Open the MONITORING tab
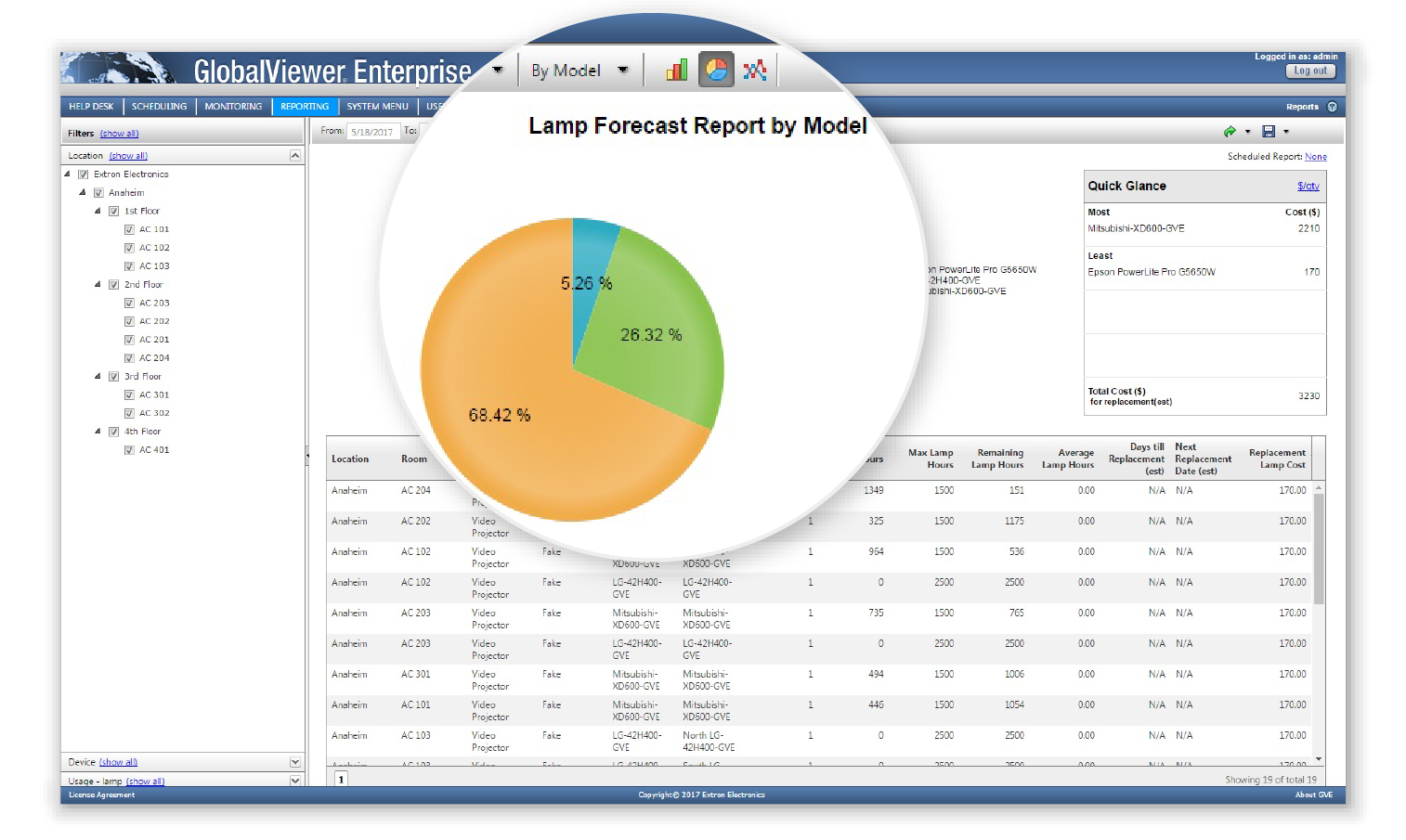This screenshot has height=840, width=1406. pyautogui.click(x=233, y=107)
